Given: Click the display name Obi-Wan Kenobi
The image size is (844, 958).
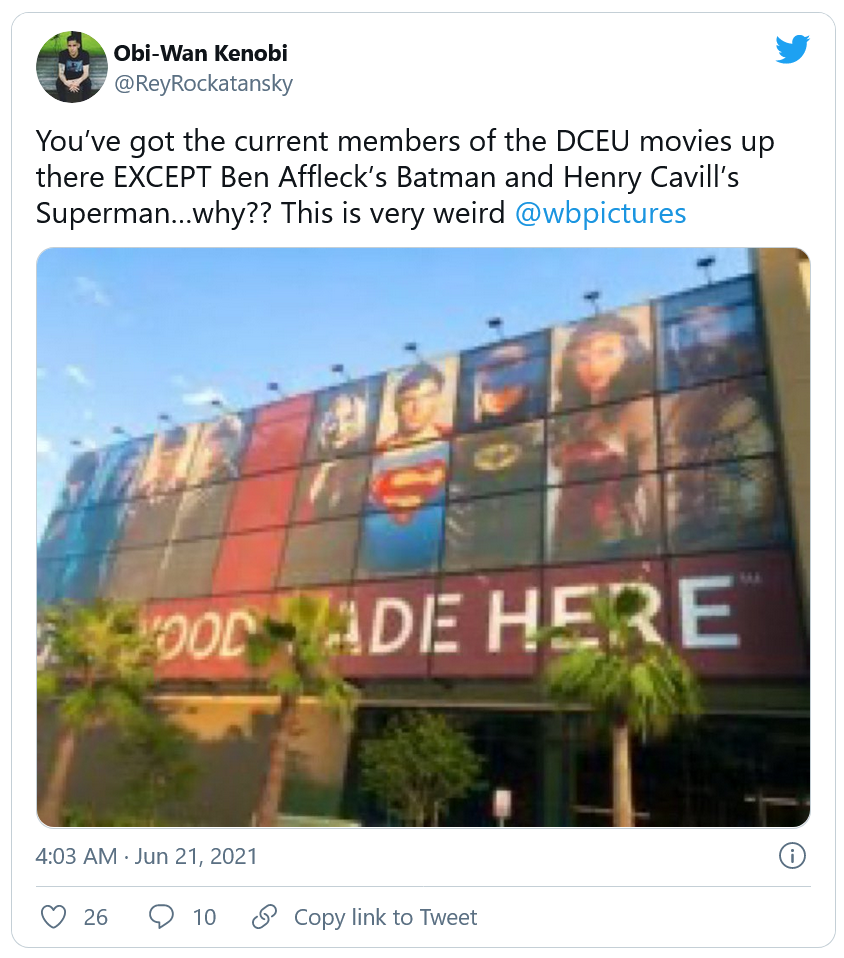Looking at the screenshot, I should coord(200,53).
